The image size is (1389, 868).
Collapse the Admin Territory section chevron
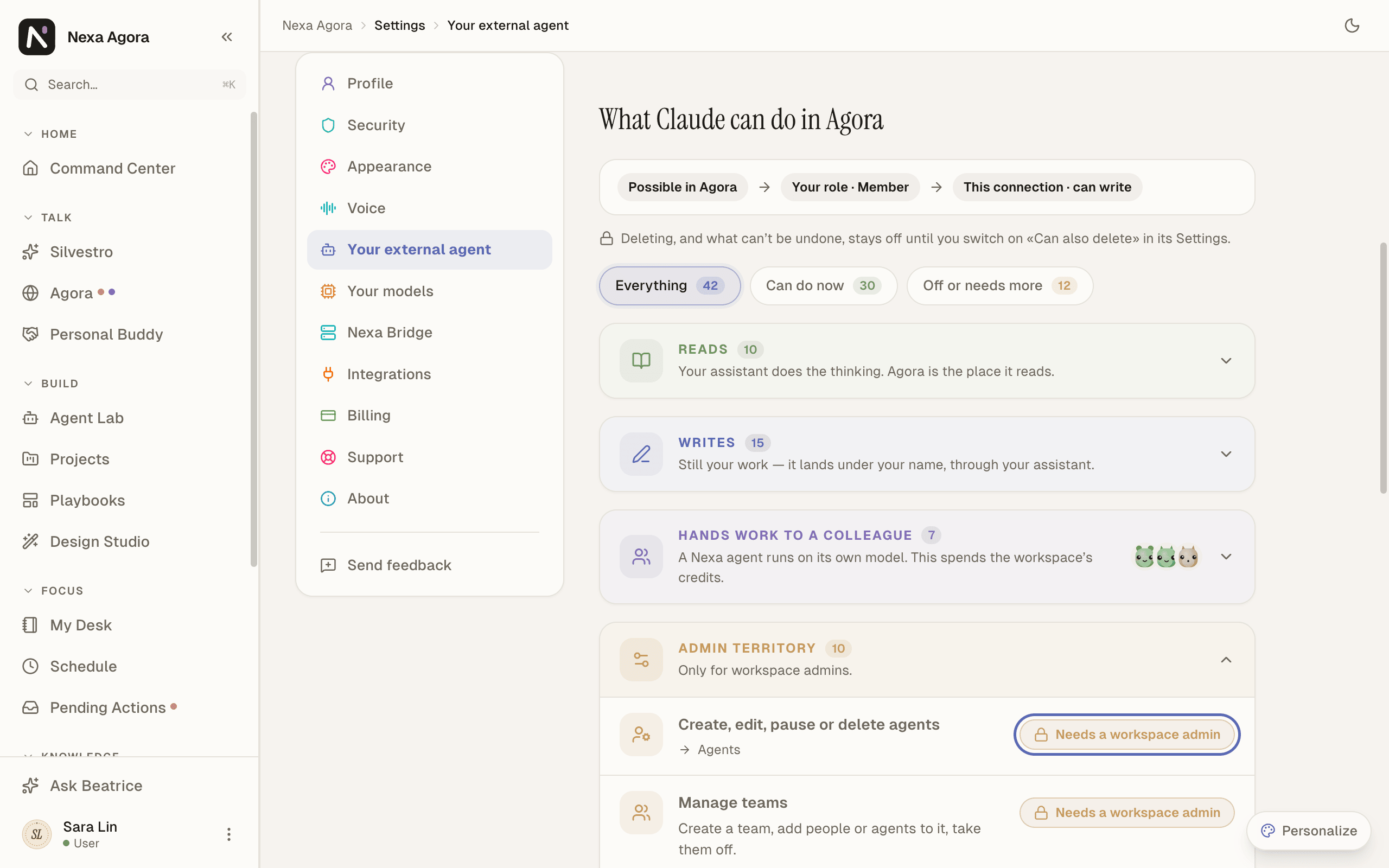[x=1226, y=660]
